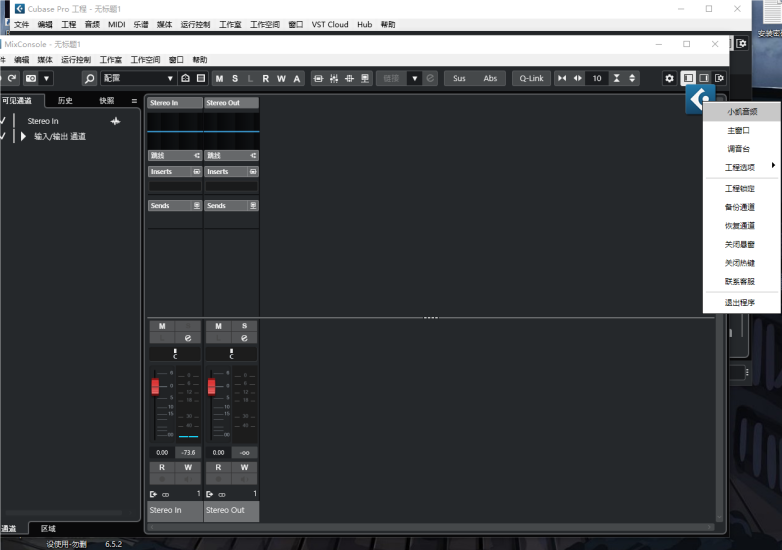Open the window layout setup icon
782x550 pixels.
719,78
